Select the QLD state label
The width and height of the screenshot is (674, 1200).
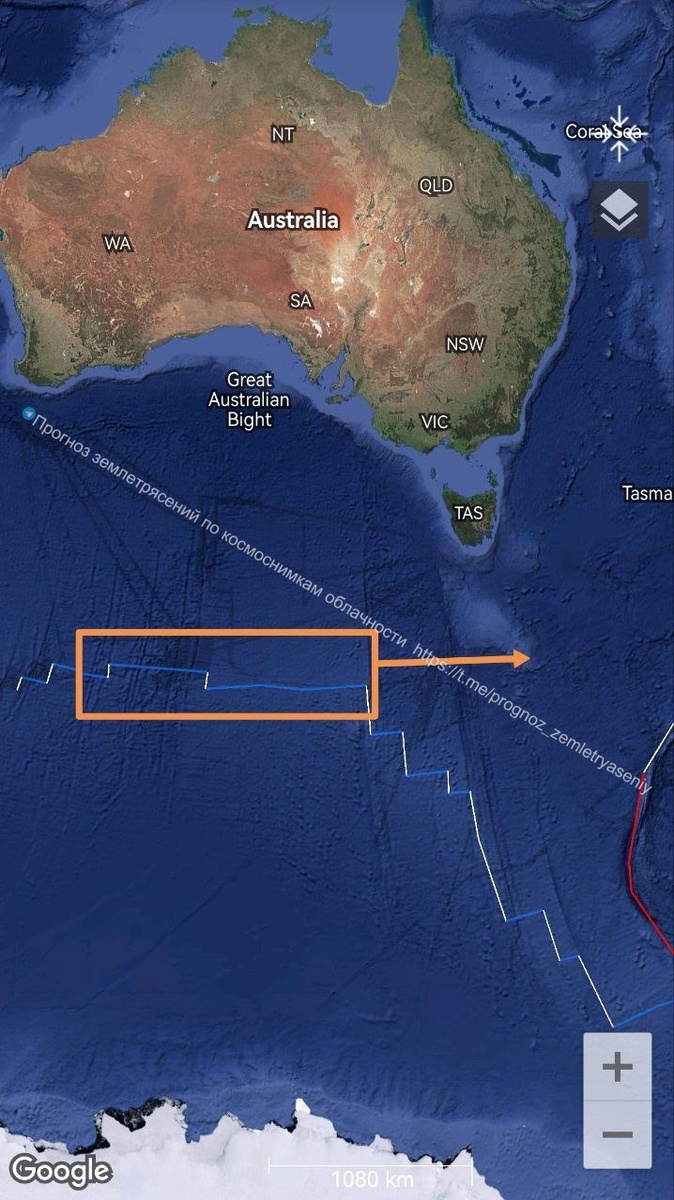pyautogui.click(x=436, y=186)
